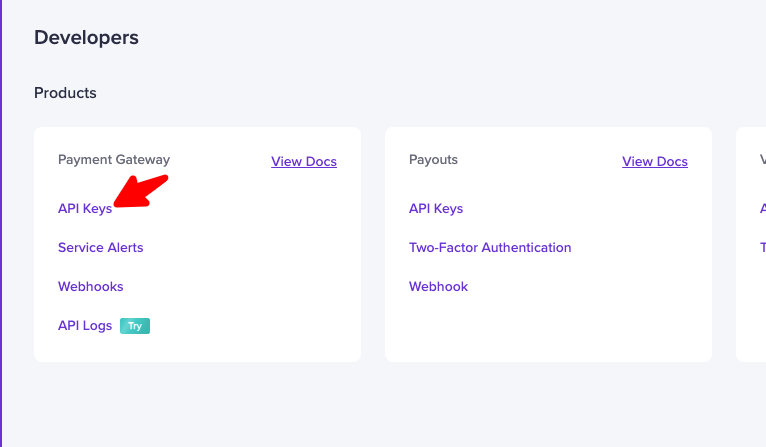View Docs for Payouts
Viewport: 766px width, 447px height.
[655, 162]
